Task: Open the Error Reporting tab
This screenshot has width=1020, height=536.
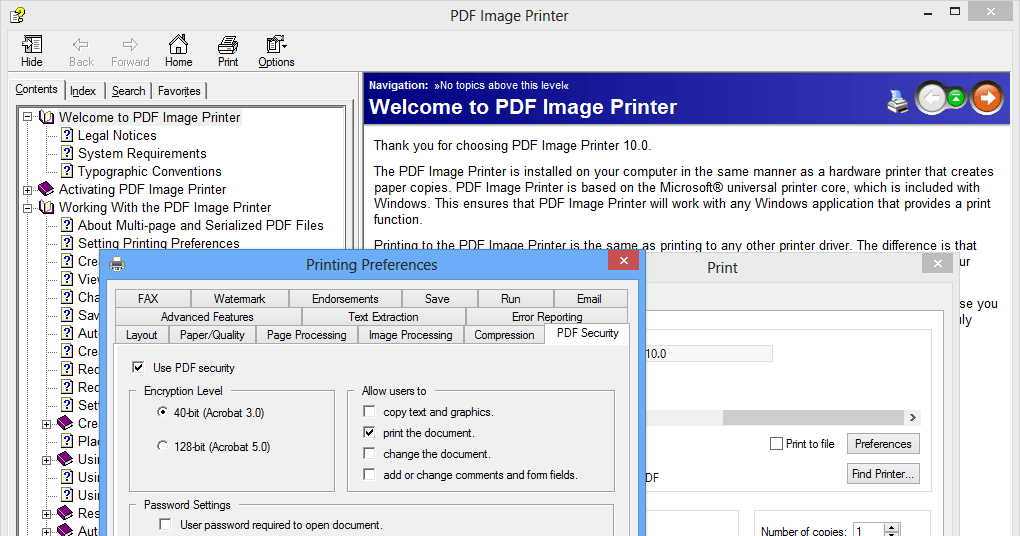Action: tap(547, 317)
